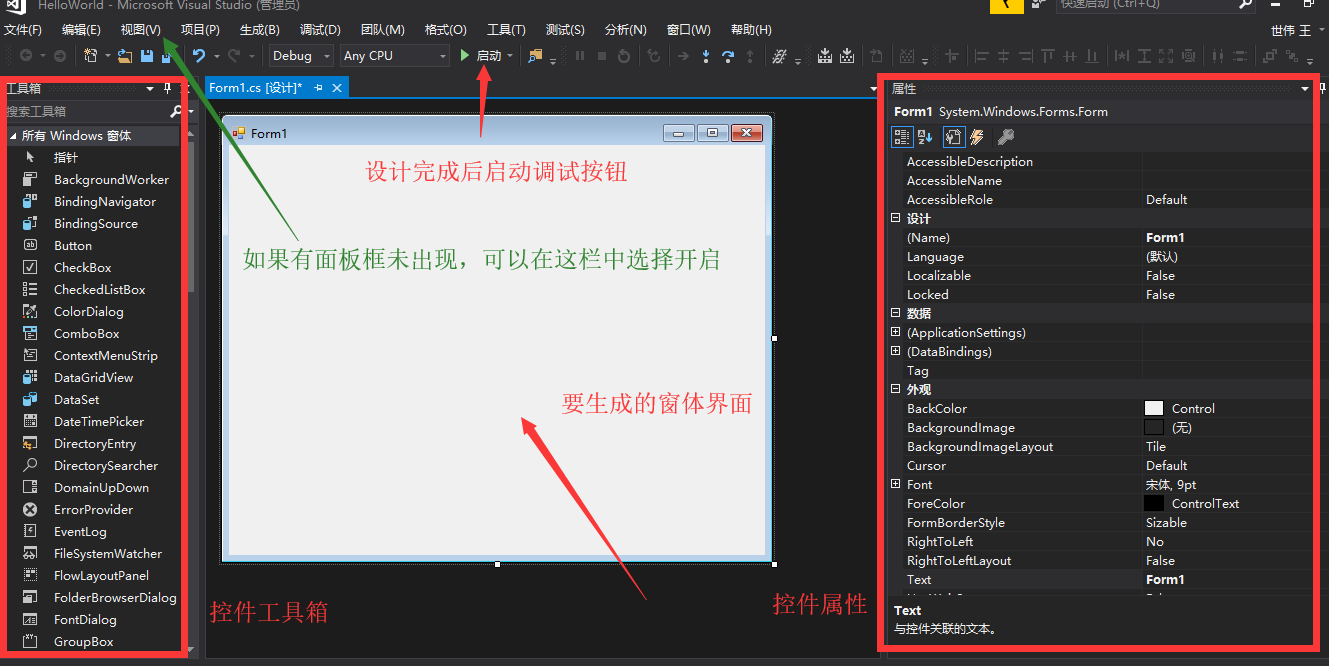Close the Form1.cs design tab
Viewport: 1329px width, 666px height.
click(x=337, y=88)
